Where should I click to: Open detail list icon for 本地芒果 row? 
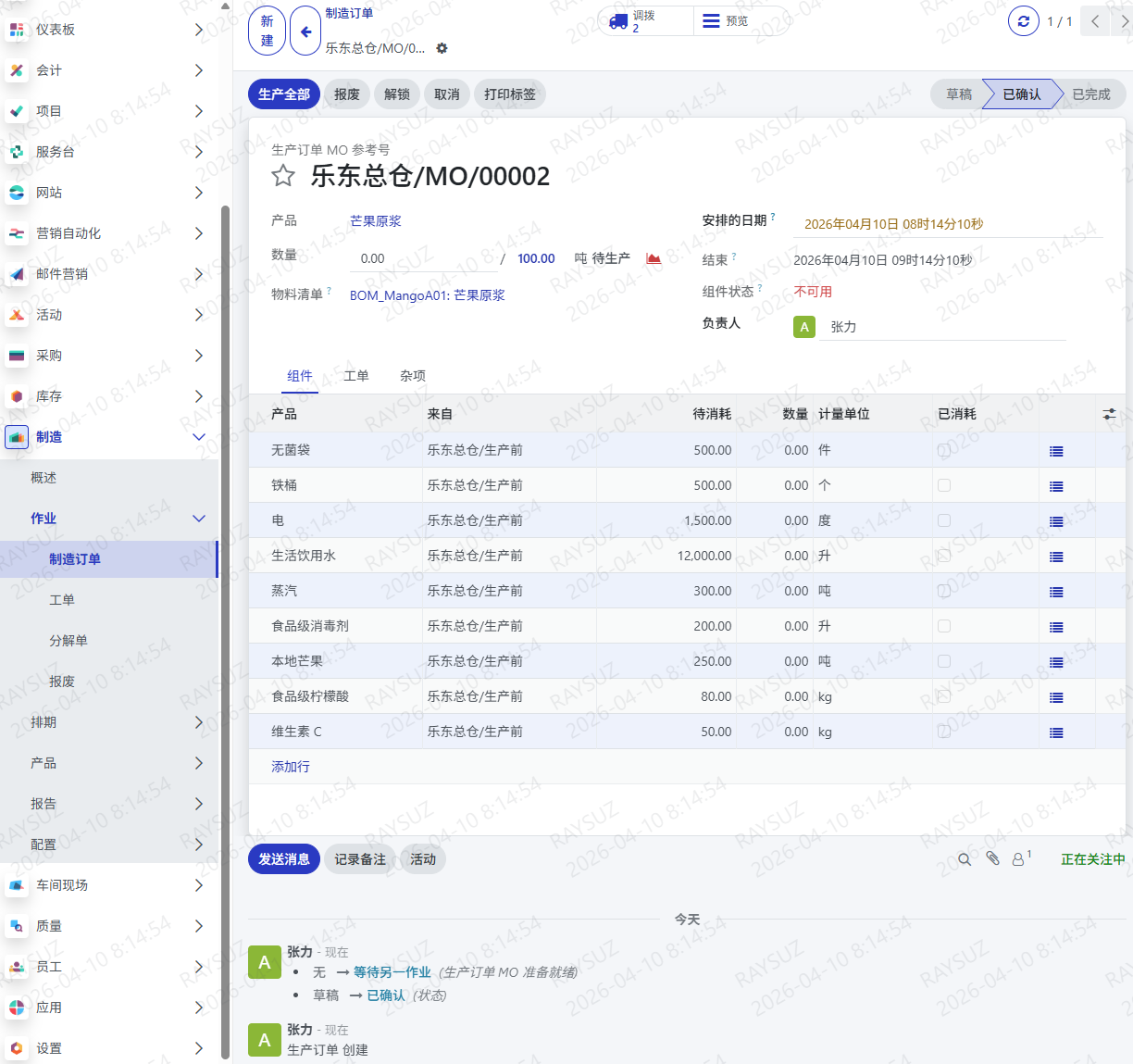(x=1056, y=662)
